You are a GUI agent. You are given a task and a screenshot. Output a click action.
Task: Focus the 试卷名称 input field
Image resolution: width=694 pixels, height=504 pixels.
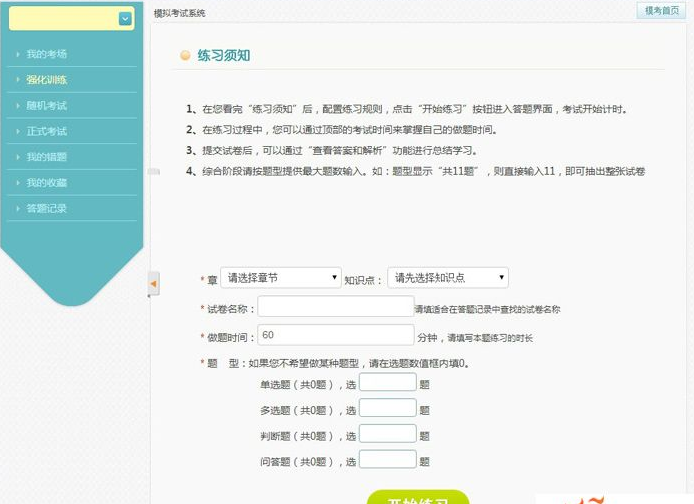pyautogui.click(x=336, y=306)
